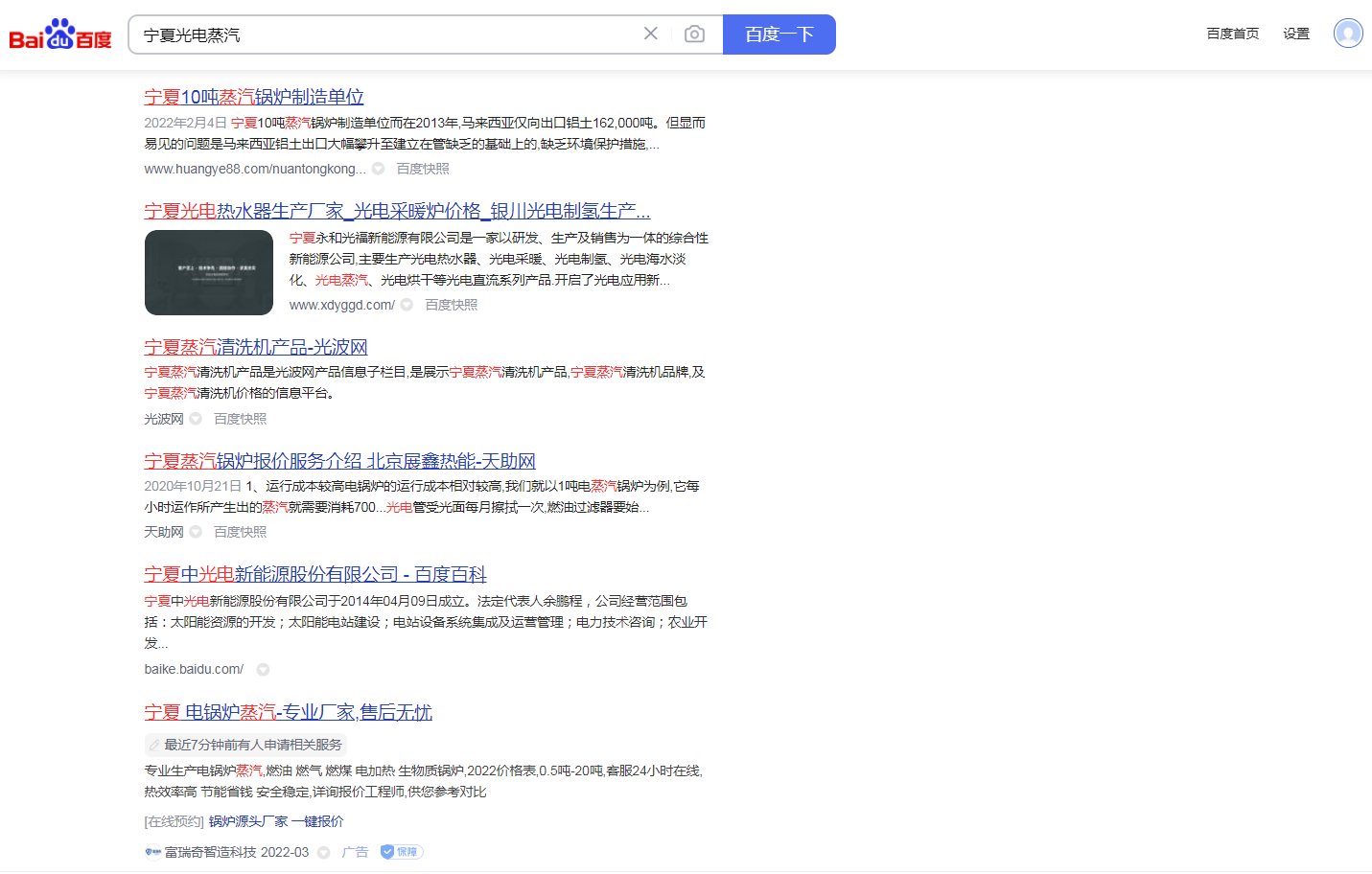Screen dimensions: 1372x874
Task: Open 设置 menu in header
Action: (x=1295, y=34)
